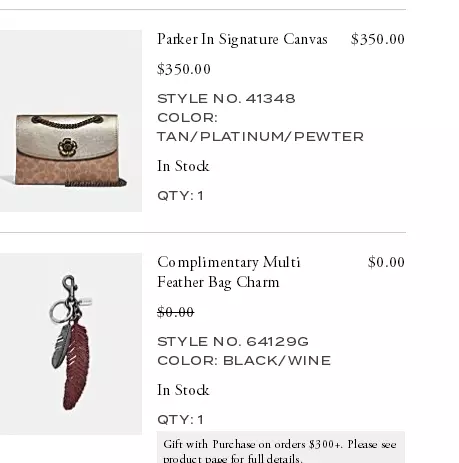The height and width of the screenshot is (463, 459).
Task: Click QTY: 1 on the feather charm
Action: tap(180, 420)
